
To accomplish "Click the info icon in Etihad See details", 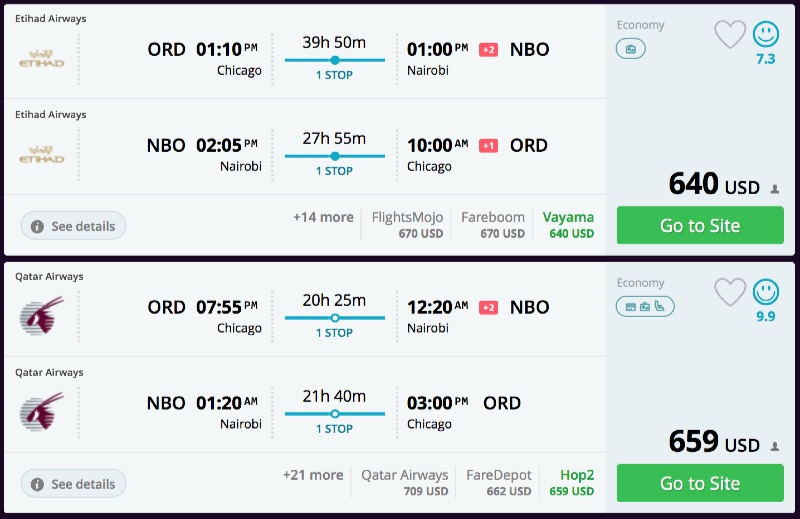I will (38, 227).
